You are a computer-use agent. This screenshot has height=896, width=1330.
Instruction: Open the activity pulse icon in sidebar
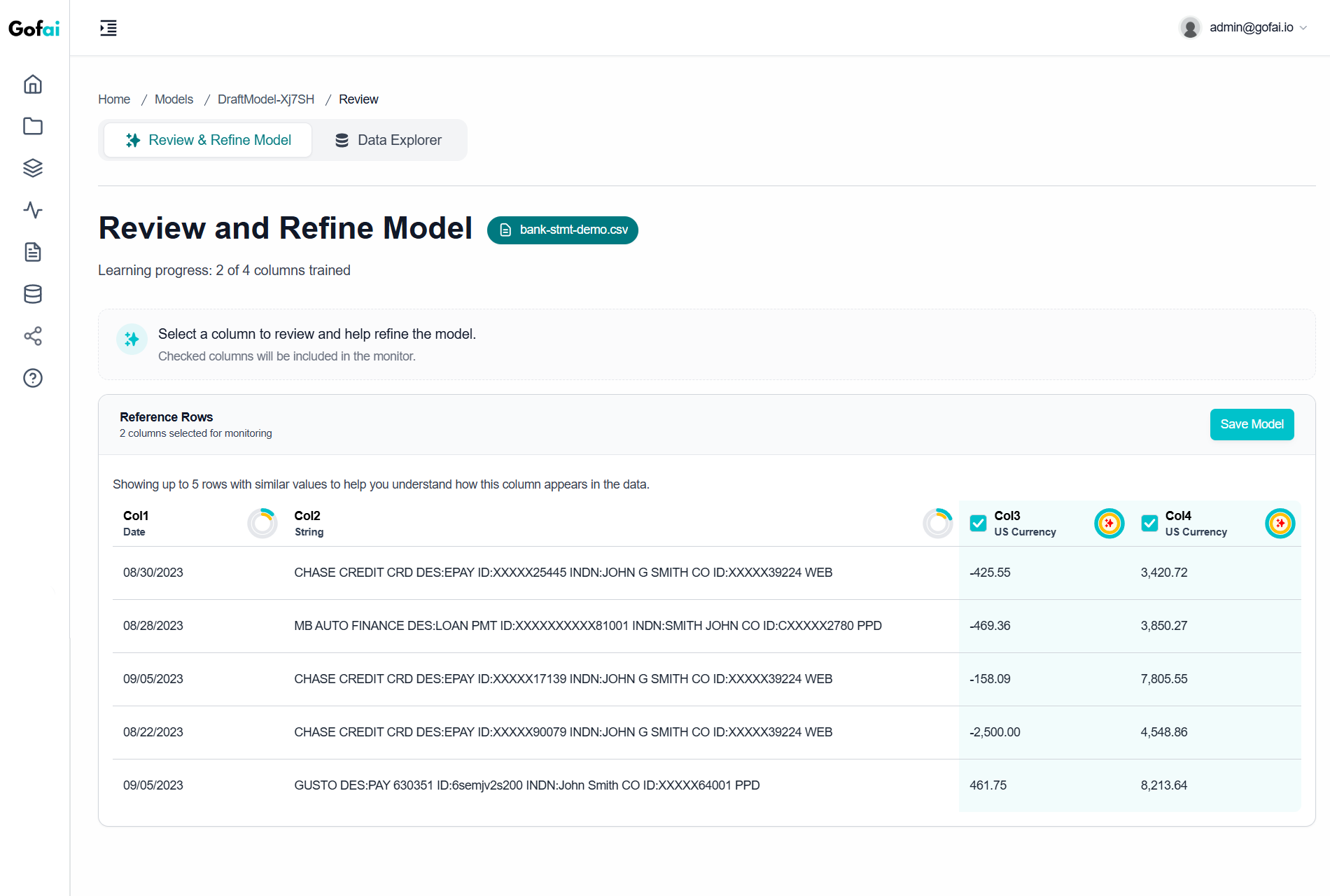click(x=33, y=210)
